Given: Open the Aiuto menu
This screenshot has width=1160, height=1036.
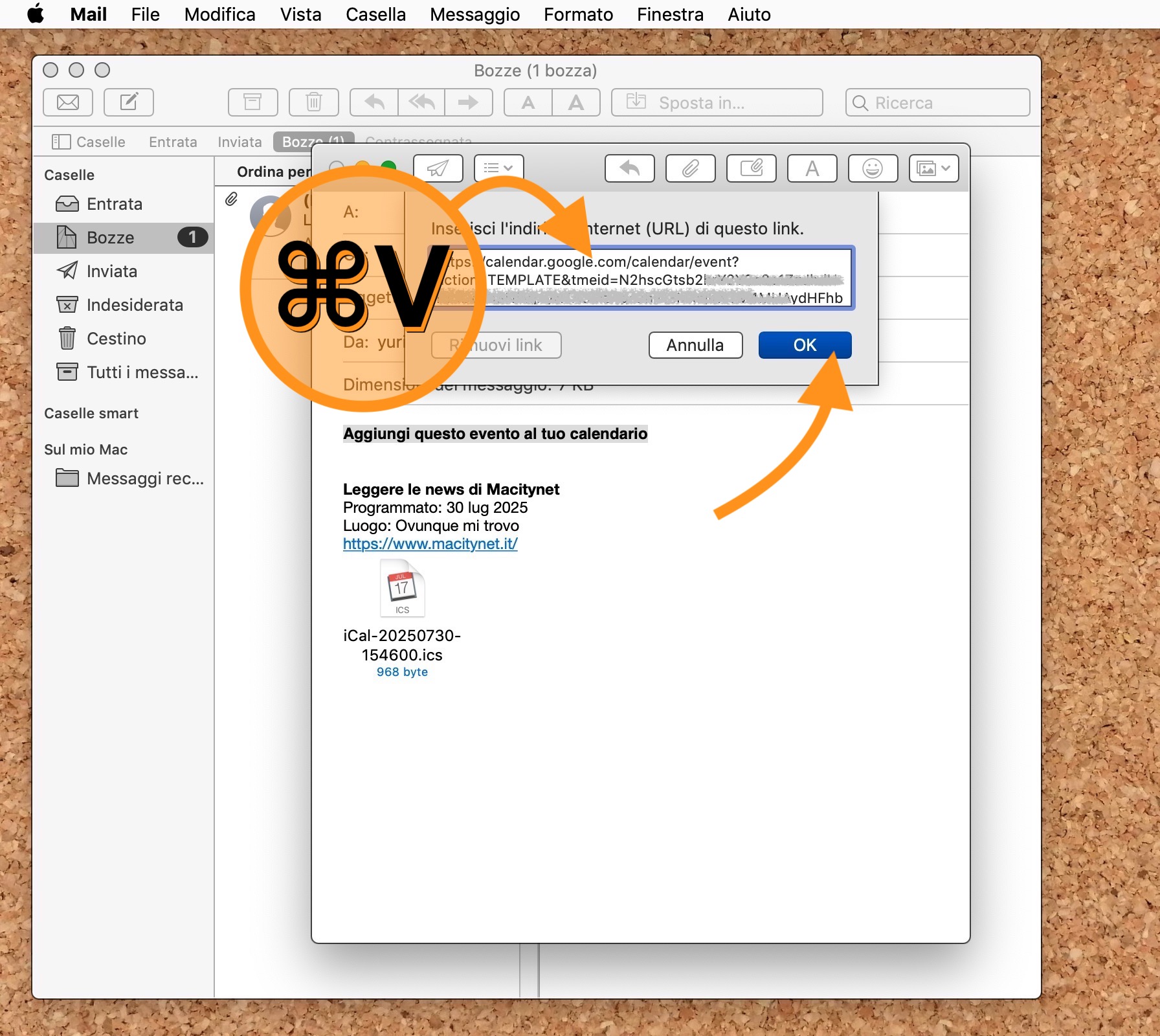Looking at the screenshot, I should click(x=749, y=14).
